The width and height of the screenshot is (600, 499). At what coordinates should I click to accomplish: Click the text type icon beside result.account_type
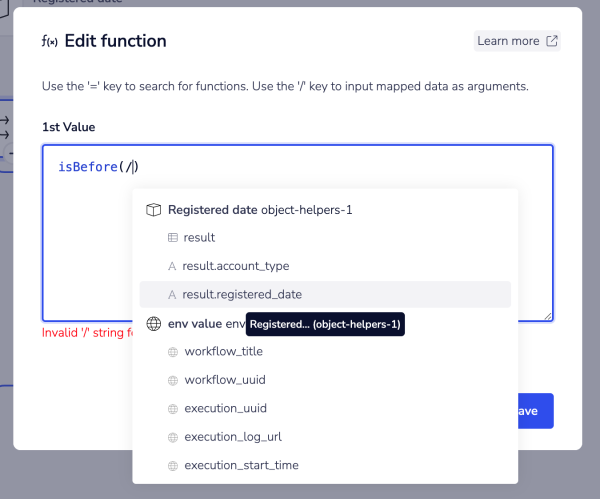pyautogui.click(x=172, y=266)
